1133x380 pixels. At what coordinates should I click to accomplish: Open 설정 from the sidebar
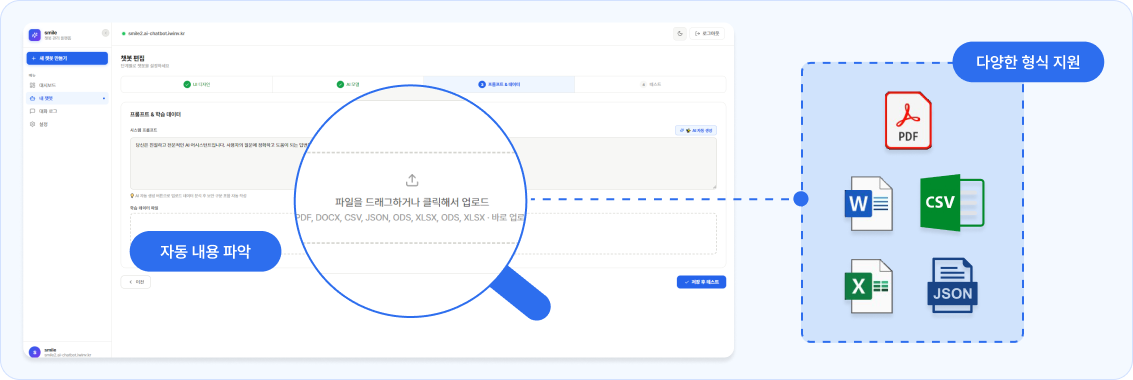67,124
